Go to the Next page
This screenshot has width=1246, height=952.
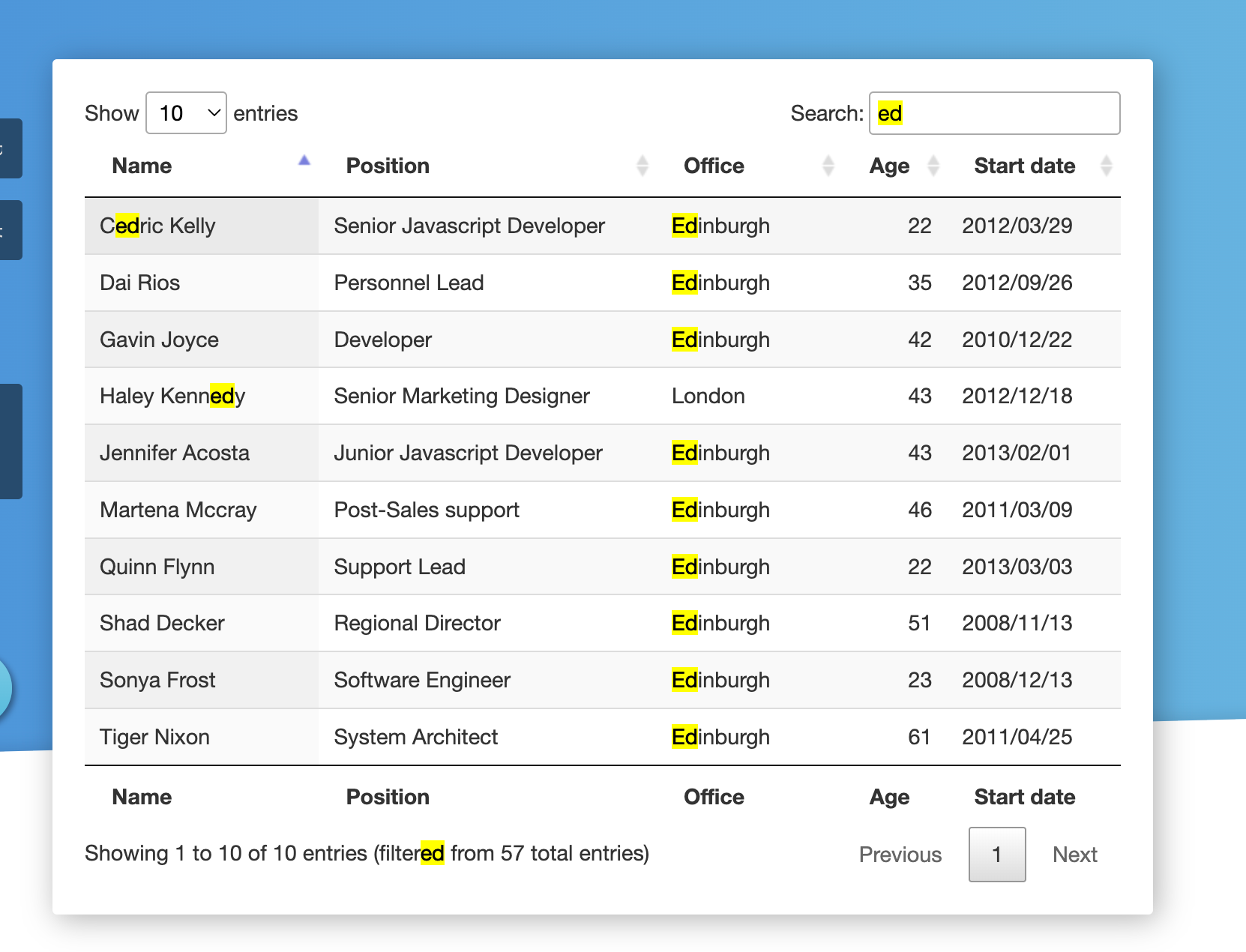tap(1075, 855)
